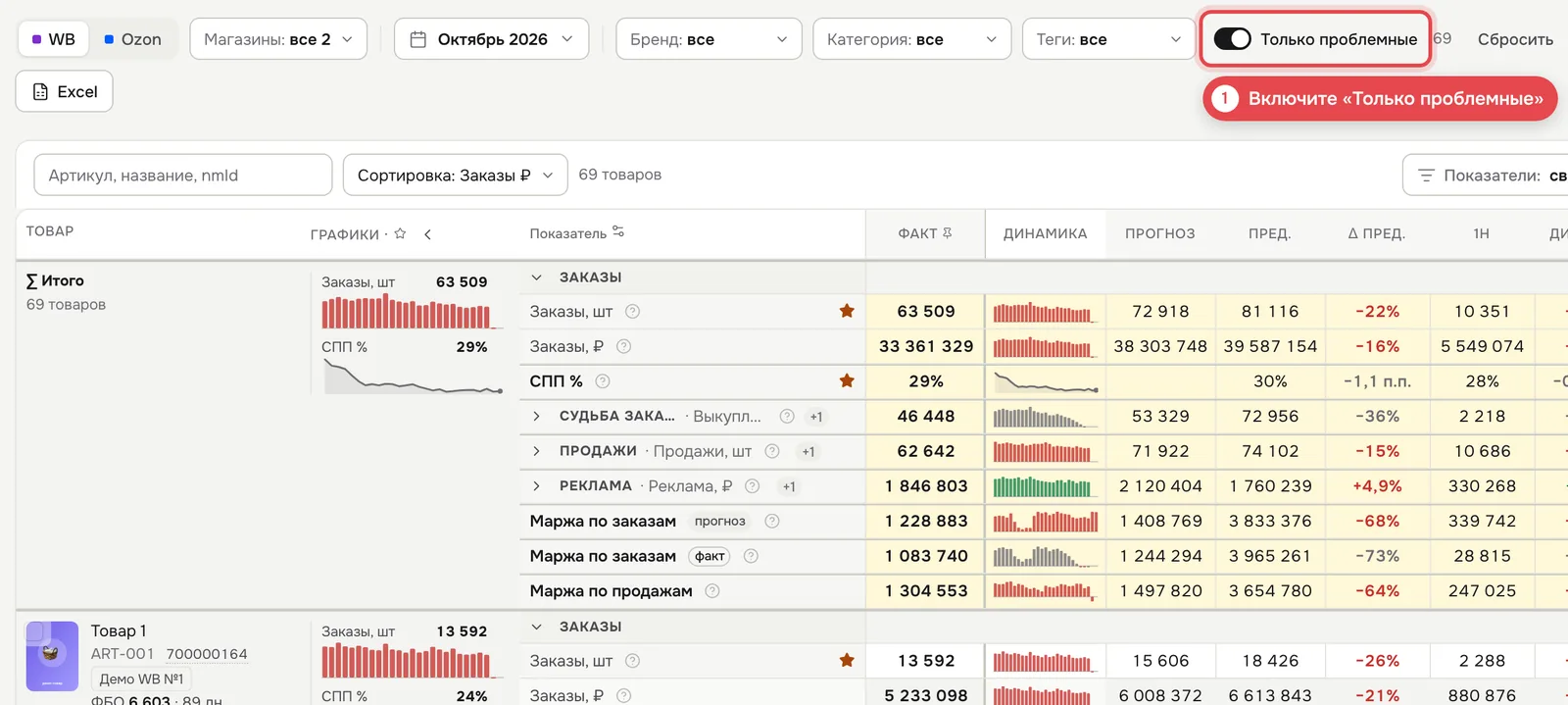Expand the «СУДЬБА ЗАКА...» row
The height and width of the screenshot is (705, 1568).
pyautogui.click(x=536, y=417)
